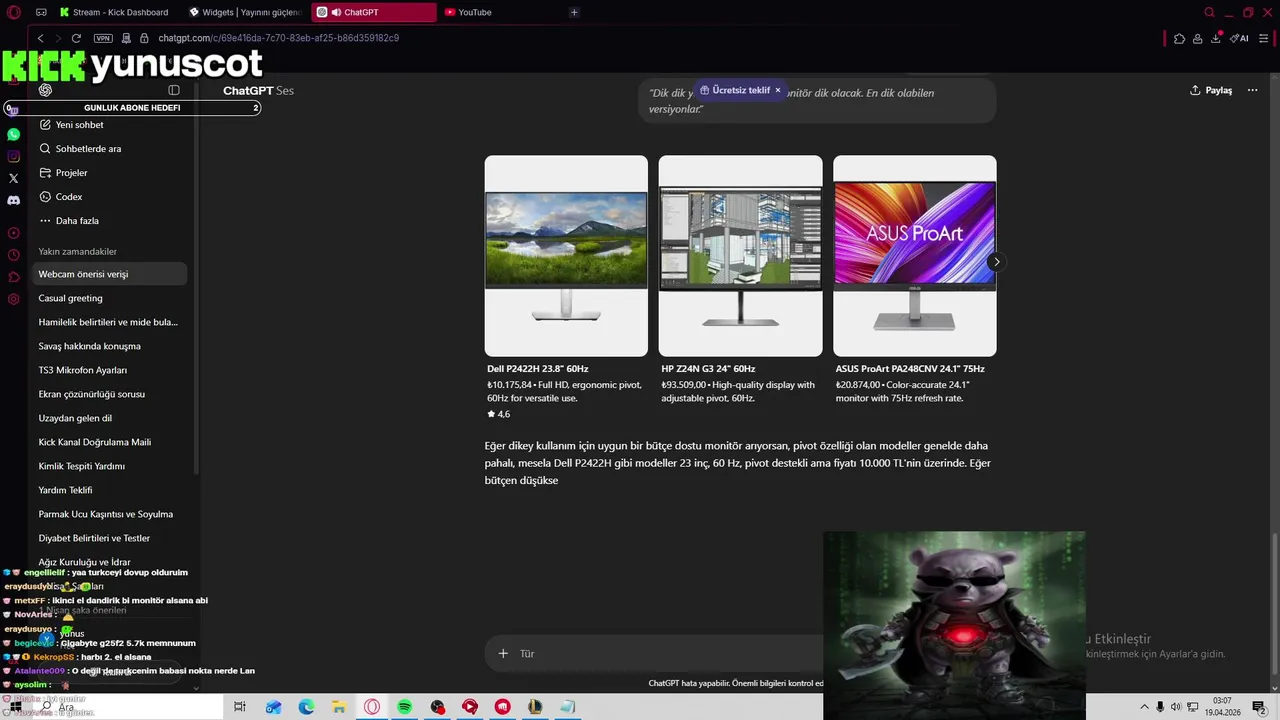Open Dell P2422H monitor product image

click(566, 256)
